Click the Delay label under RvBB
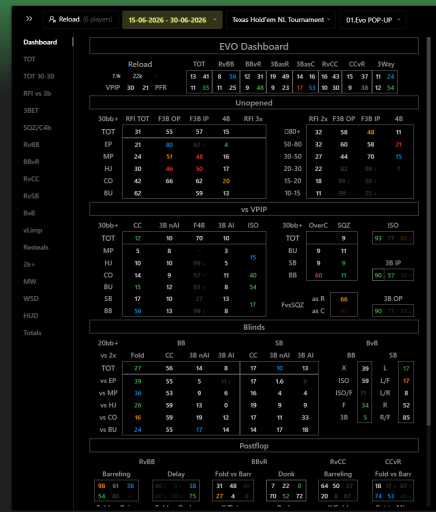Image resolution: width=436 pixels, height=512 pixels. click(176, 474)
